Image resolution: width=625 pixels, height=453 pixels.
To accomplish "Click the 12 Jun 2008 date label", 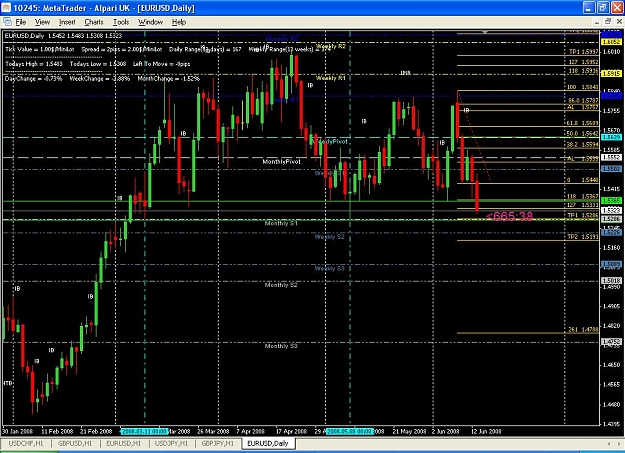I will tap(486, 431).
